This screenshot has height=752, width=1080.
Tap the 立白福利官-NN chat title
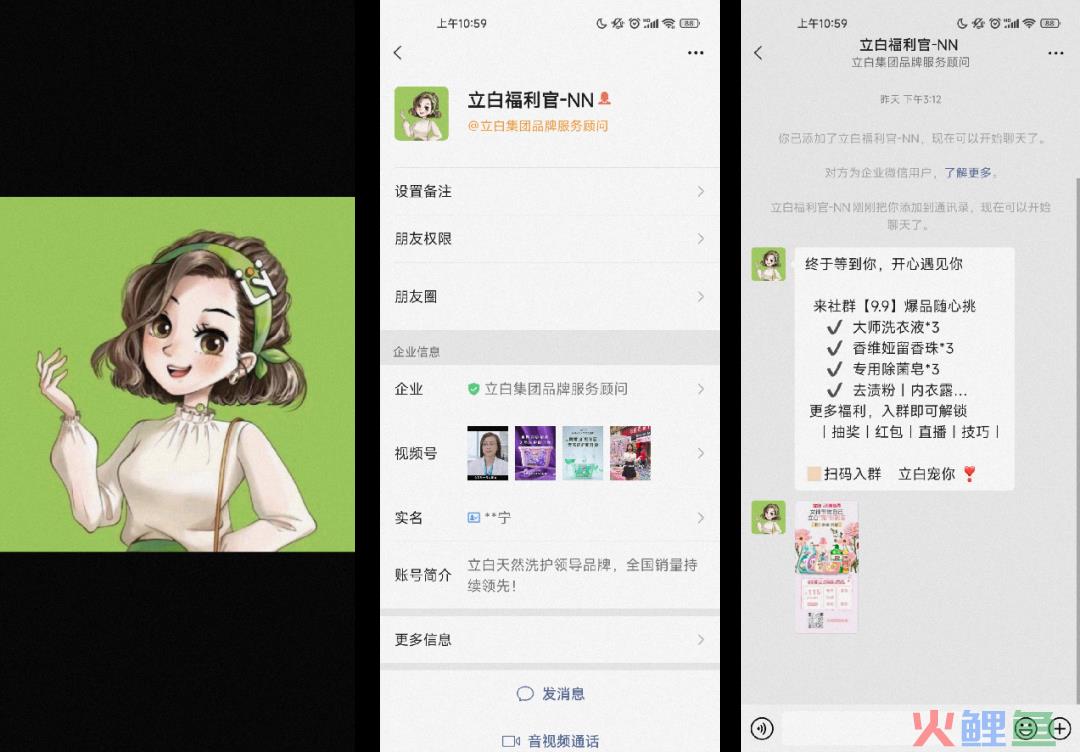[x=908, y=45]
